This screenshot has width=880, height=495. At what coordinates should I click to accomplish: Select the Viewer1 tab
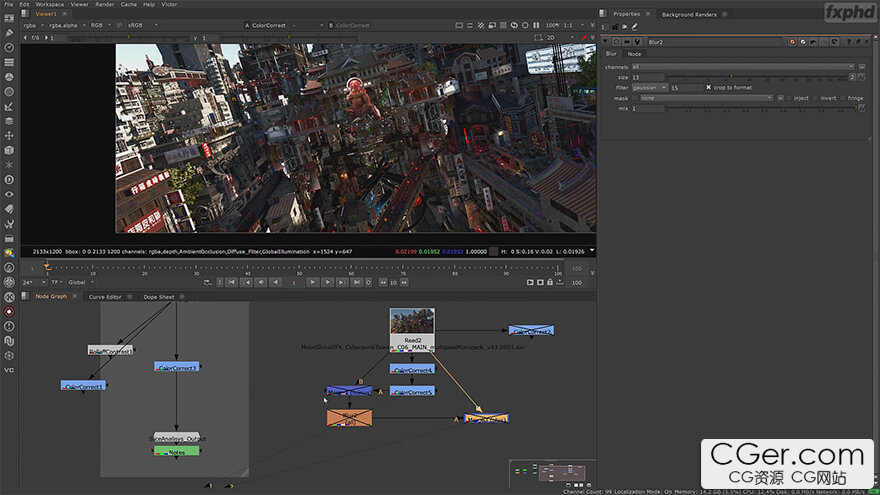[45, 14]
